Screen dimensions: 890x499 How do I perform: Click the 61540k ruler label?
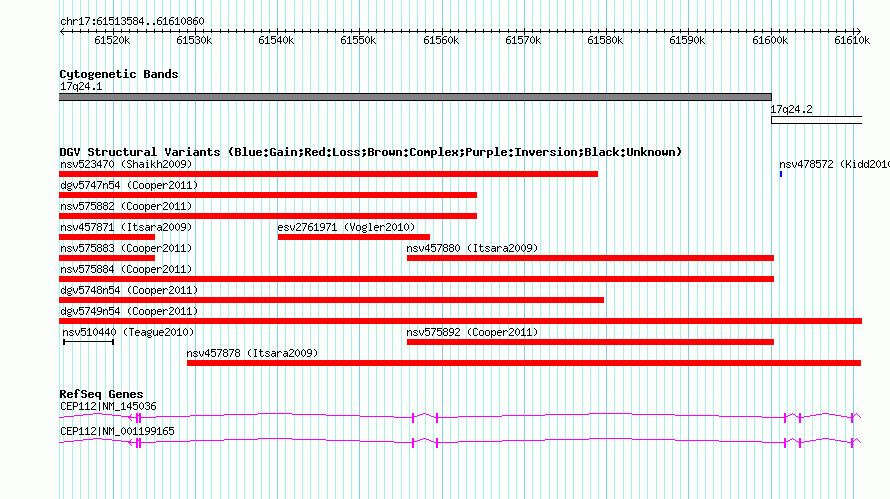click(276, 40)
